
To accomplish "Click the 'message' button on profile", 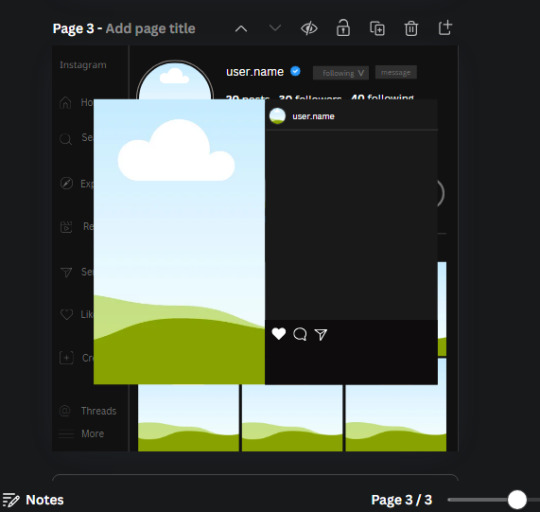I will pos(396,72).
